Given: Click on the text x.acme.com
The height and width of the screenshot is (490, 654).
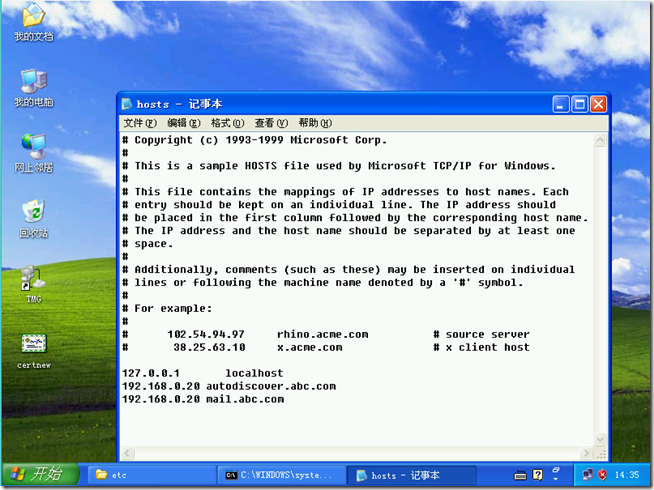Looking at the screenshot, I should pyautogui.click(x=309, y=347).
